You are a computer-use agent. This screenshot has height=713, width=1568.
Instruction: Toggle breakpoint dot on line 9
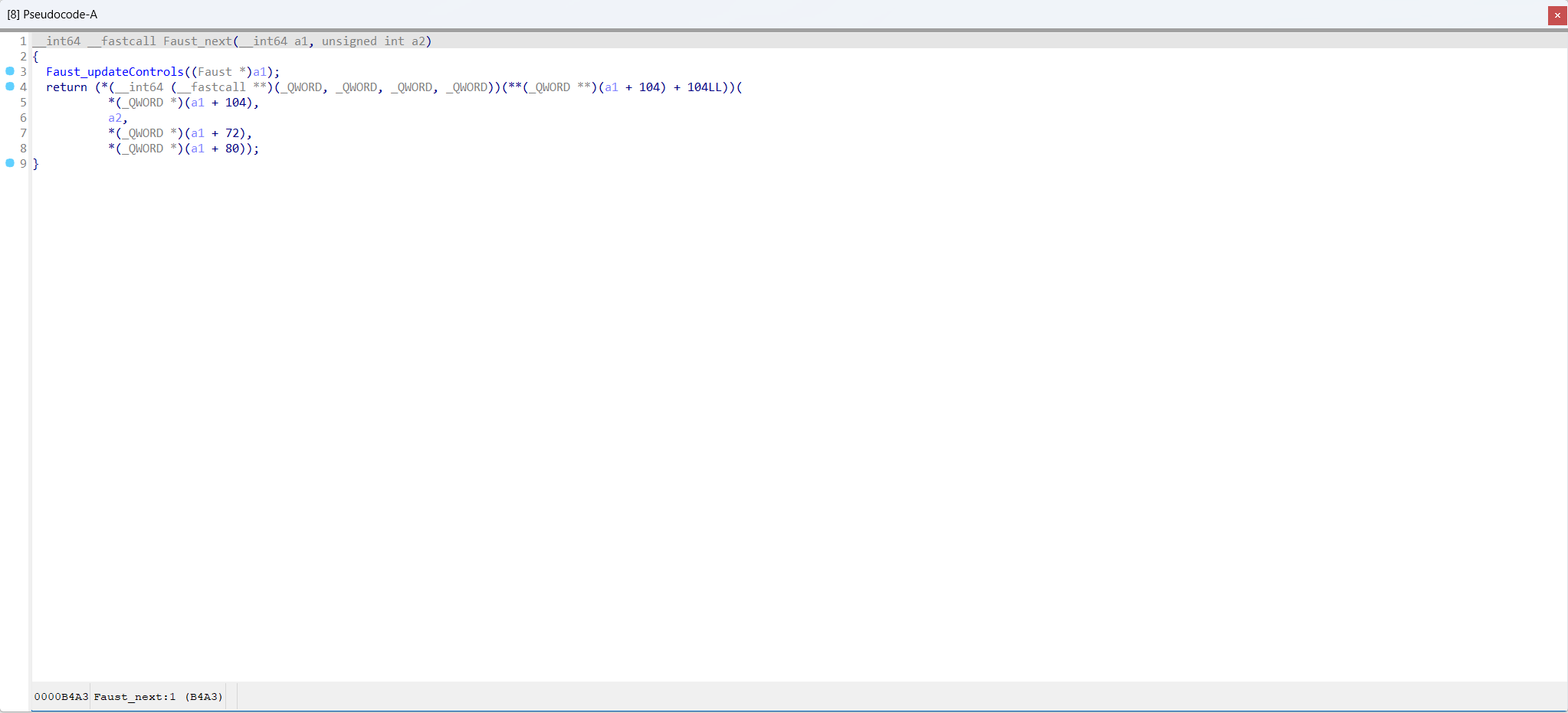pos(10,163)
